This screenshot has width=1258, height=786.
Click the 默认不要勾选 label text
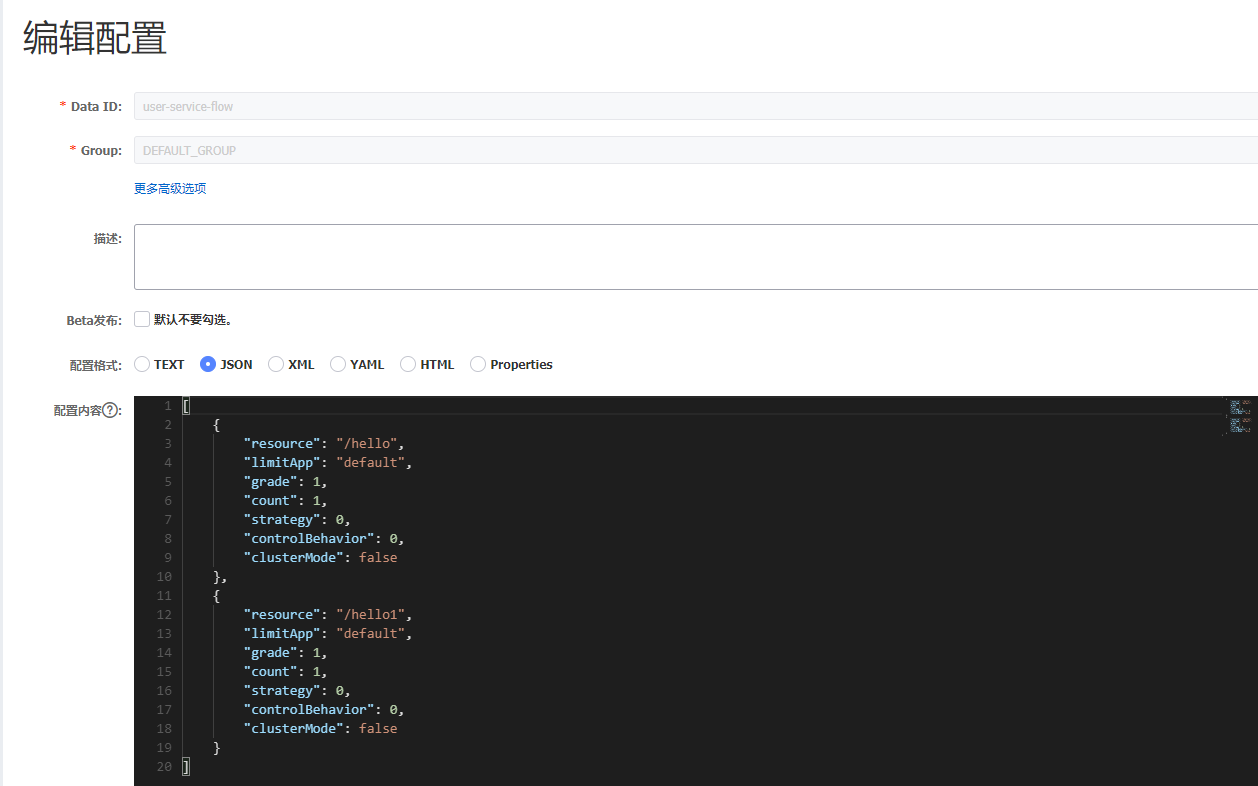(x=193, y=320)
